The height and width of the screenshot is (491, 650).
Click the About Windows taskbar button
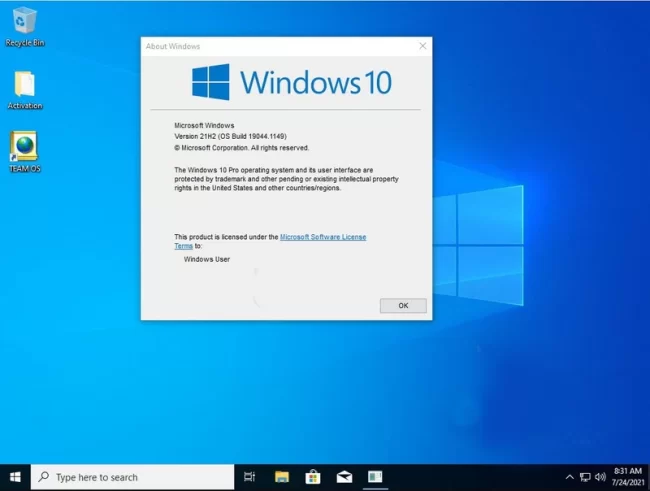point(374,477)
